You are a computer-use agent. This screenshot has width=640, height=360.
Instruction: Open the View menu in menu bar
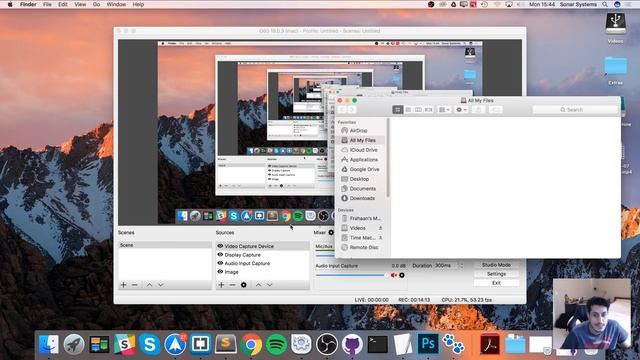80,4
